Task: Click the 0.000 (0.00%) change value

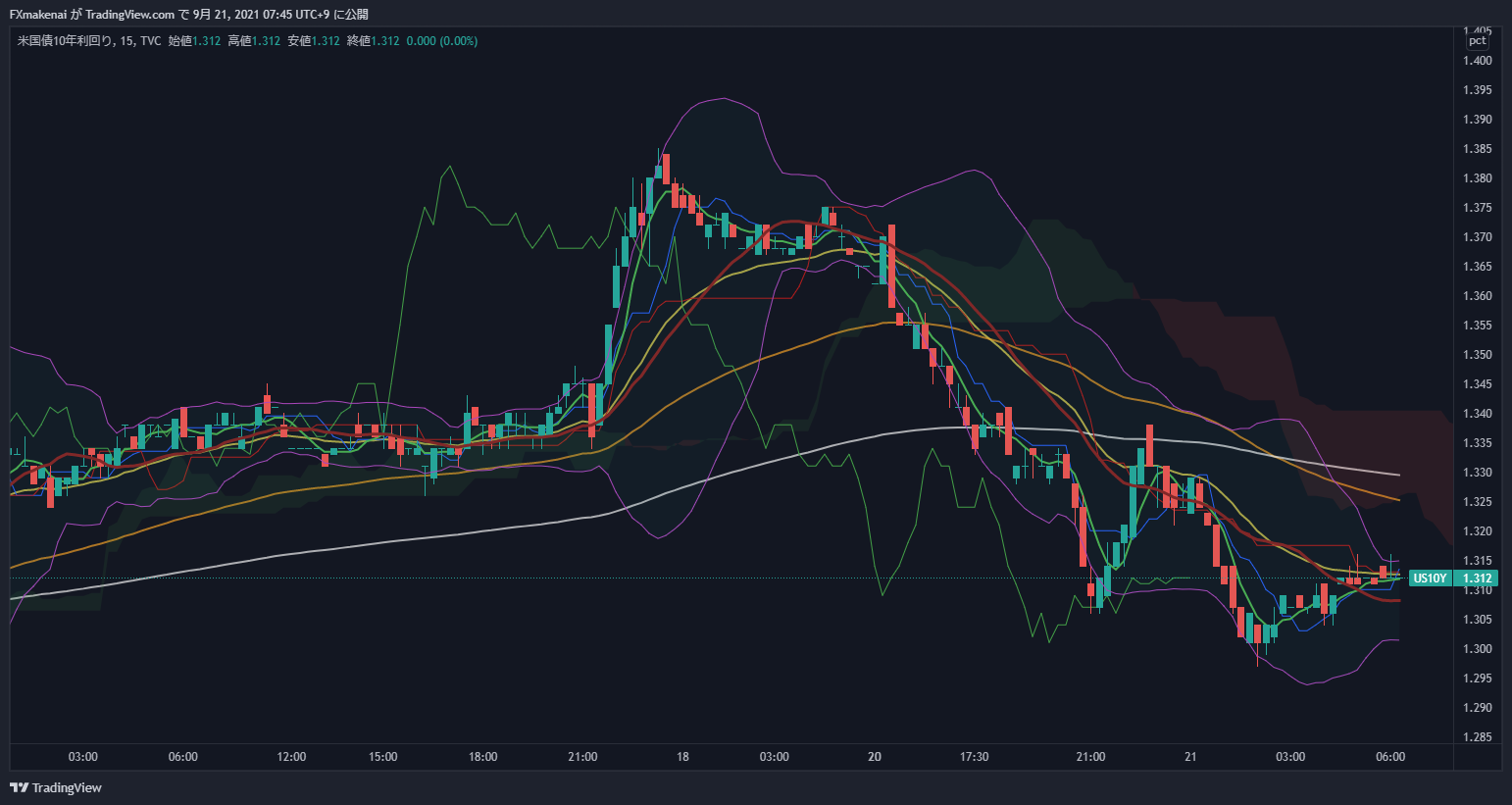Action: point(442,41)
